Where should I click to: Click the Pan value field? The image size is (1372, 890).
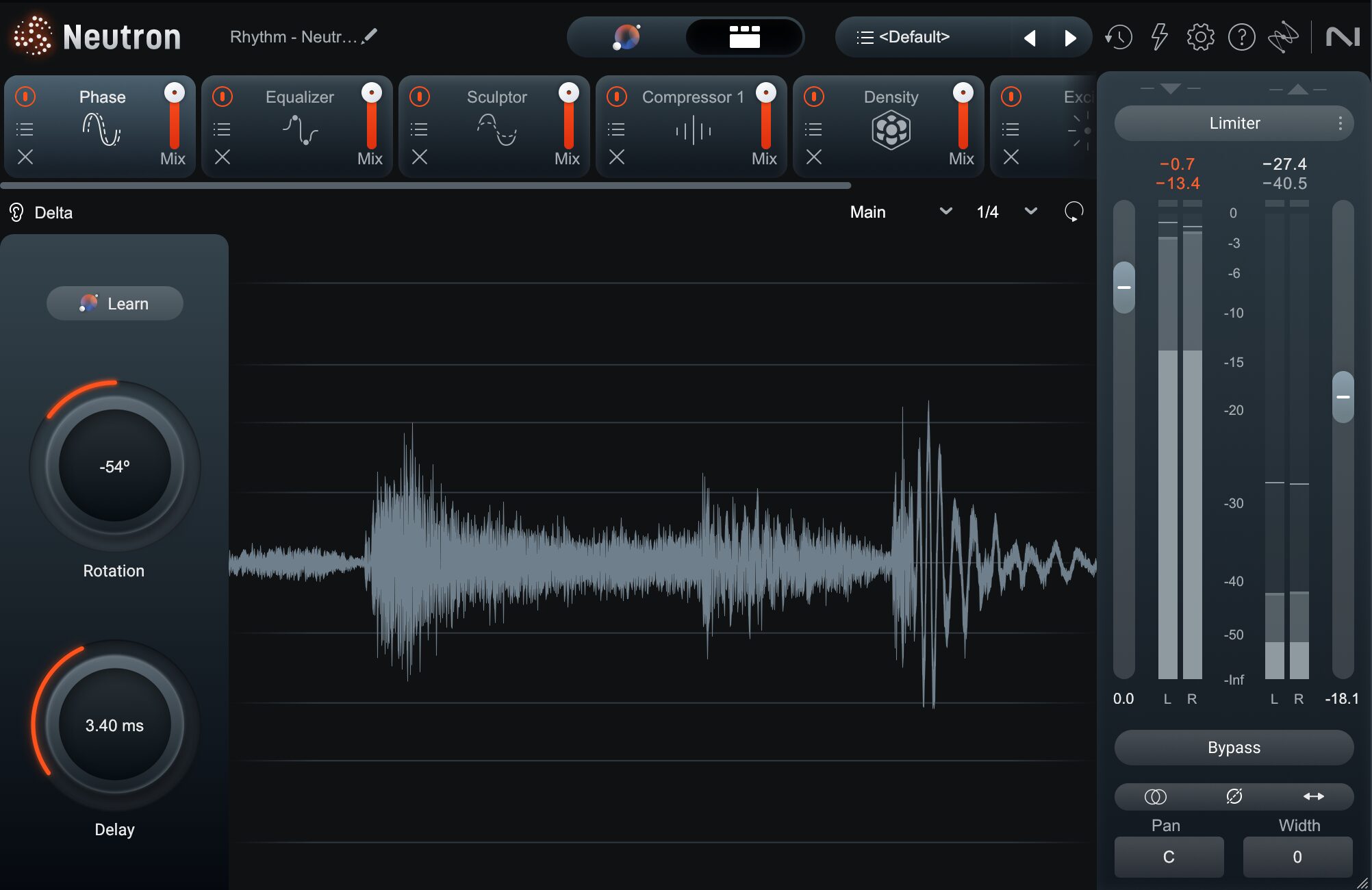tap(1169, 857)
